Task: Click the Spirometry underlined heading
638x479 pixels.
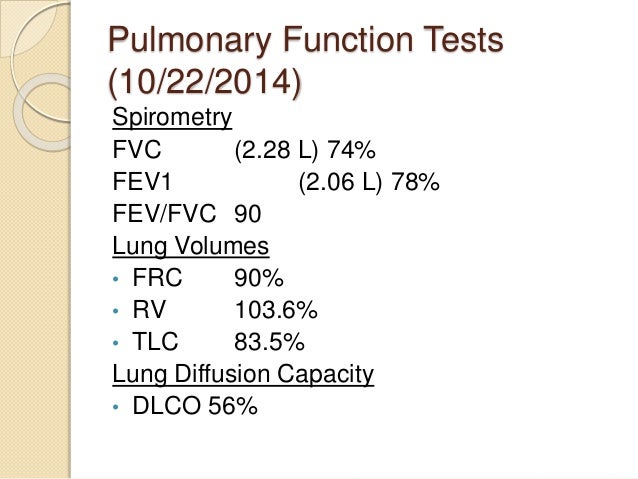Action: pos(172,118)
